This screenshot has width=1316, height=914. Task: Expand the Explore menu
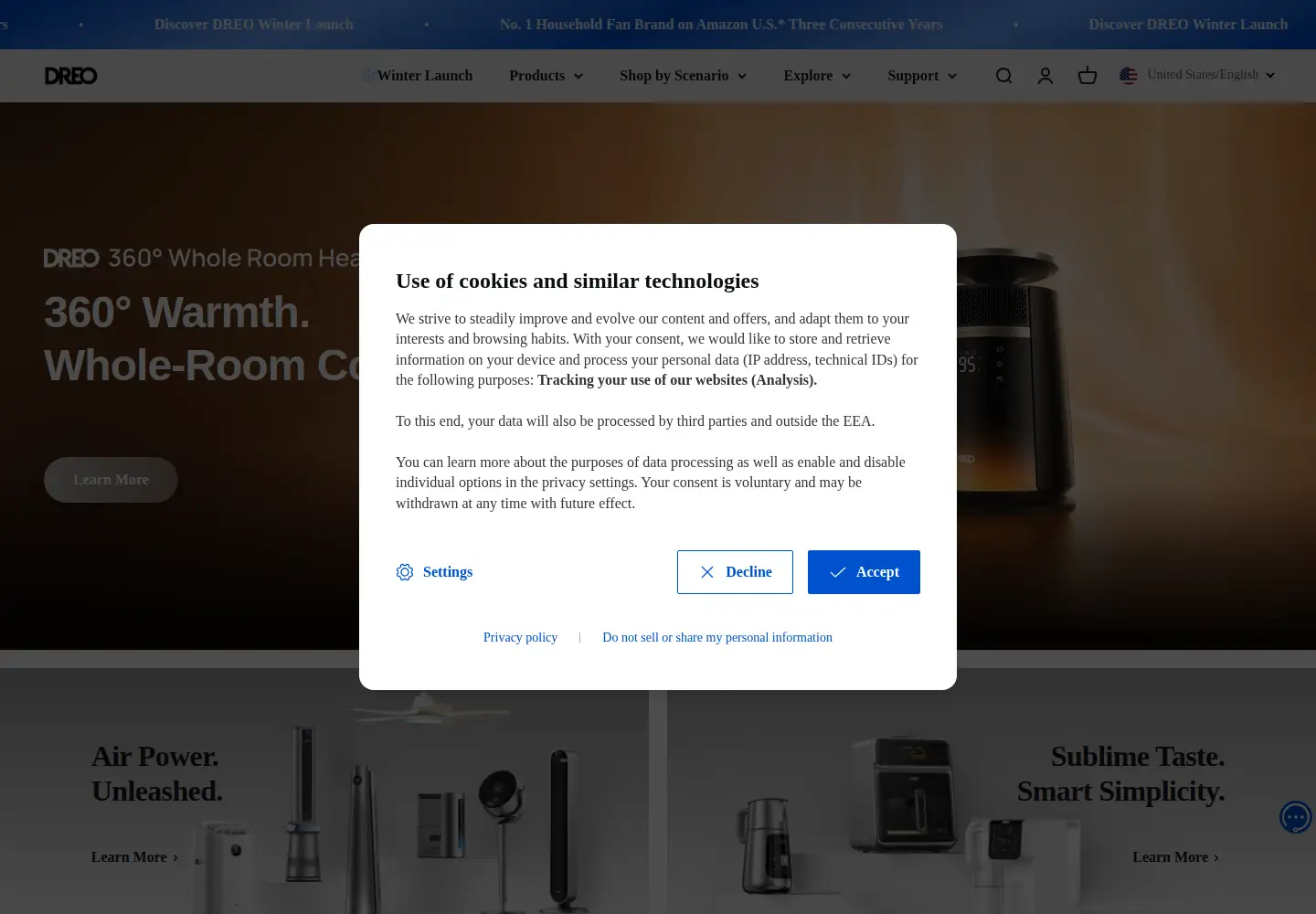tap(817, 76)
